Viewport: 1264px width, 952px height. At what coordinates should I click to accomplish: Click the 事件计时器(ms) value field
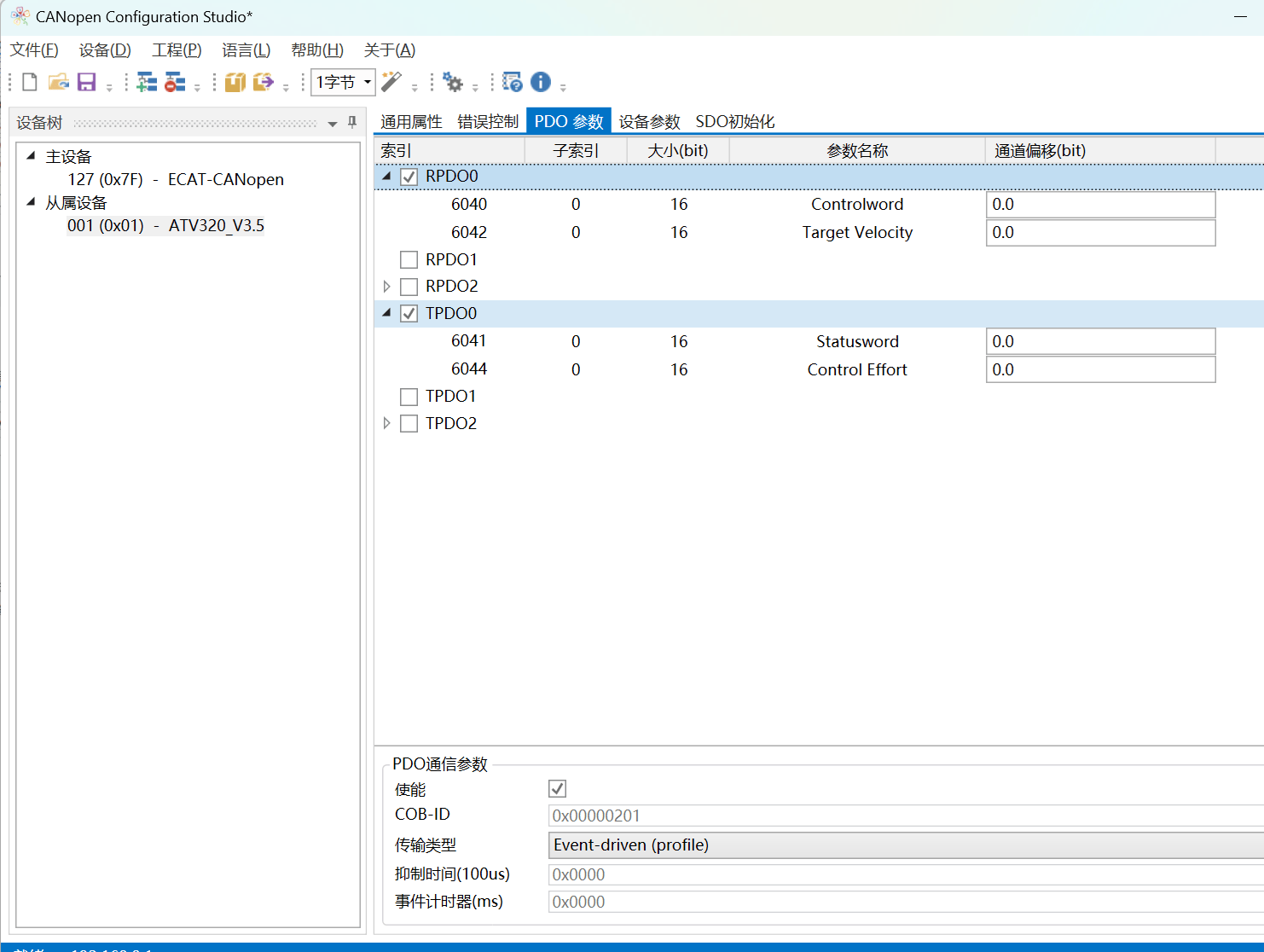pos(906,902)
